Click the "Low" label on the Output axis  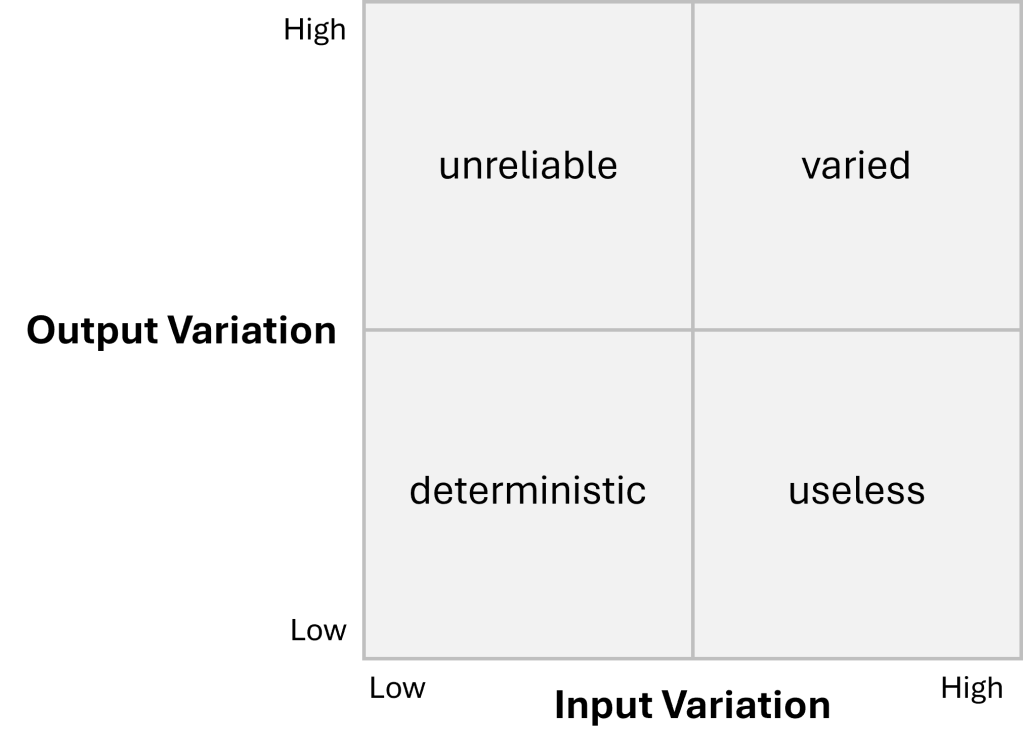point(319,630)
